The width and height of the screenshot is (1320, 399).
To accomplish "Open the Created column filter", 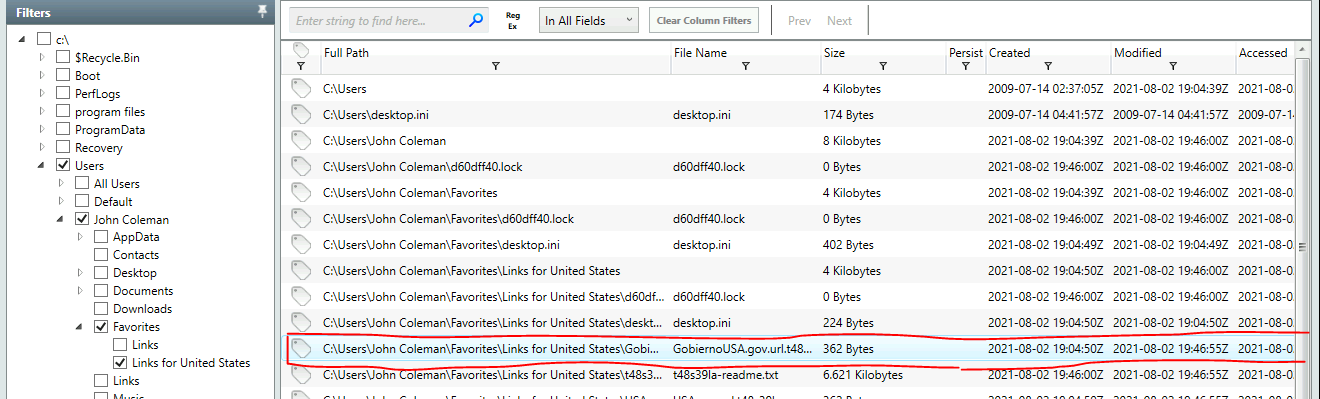I will [x=1048, y=67].
